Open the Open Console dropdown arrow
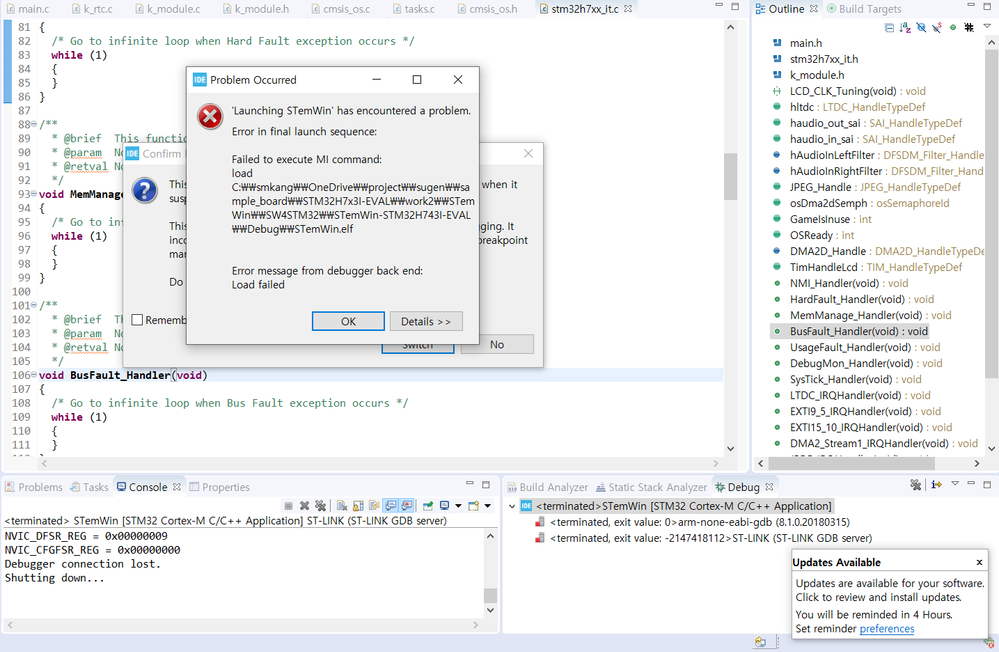Viewport: 999px width, 652px height. (487, 505)
